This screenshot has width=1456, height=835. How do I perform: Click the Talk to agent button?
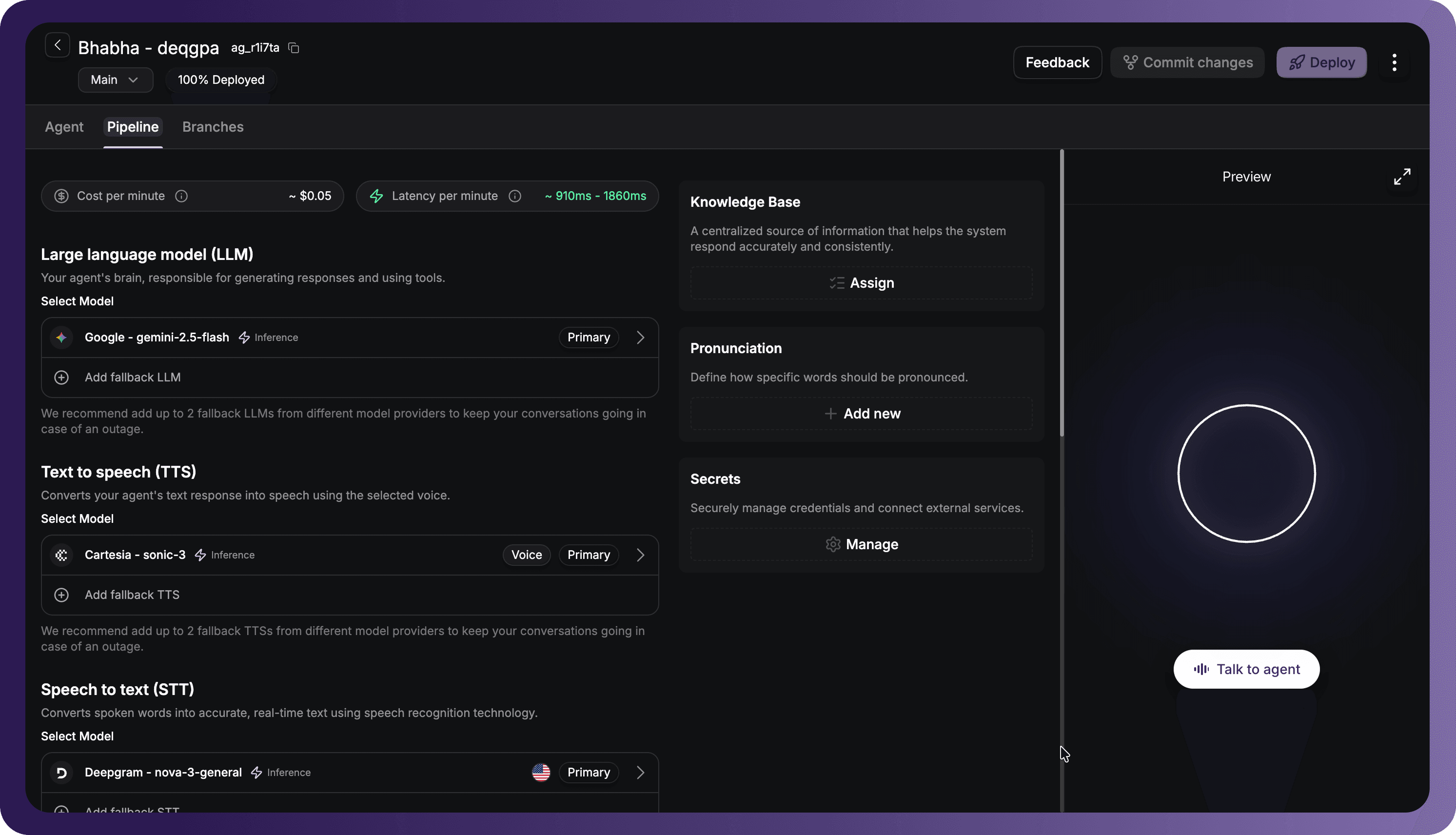(x=1246, y=669)
